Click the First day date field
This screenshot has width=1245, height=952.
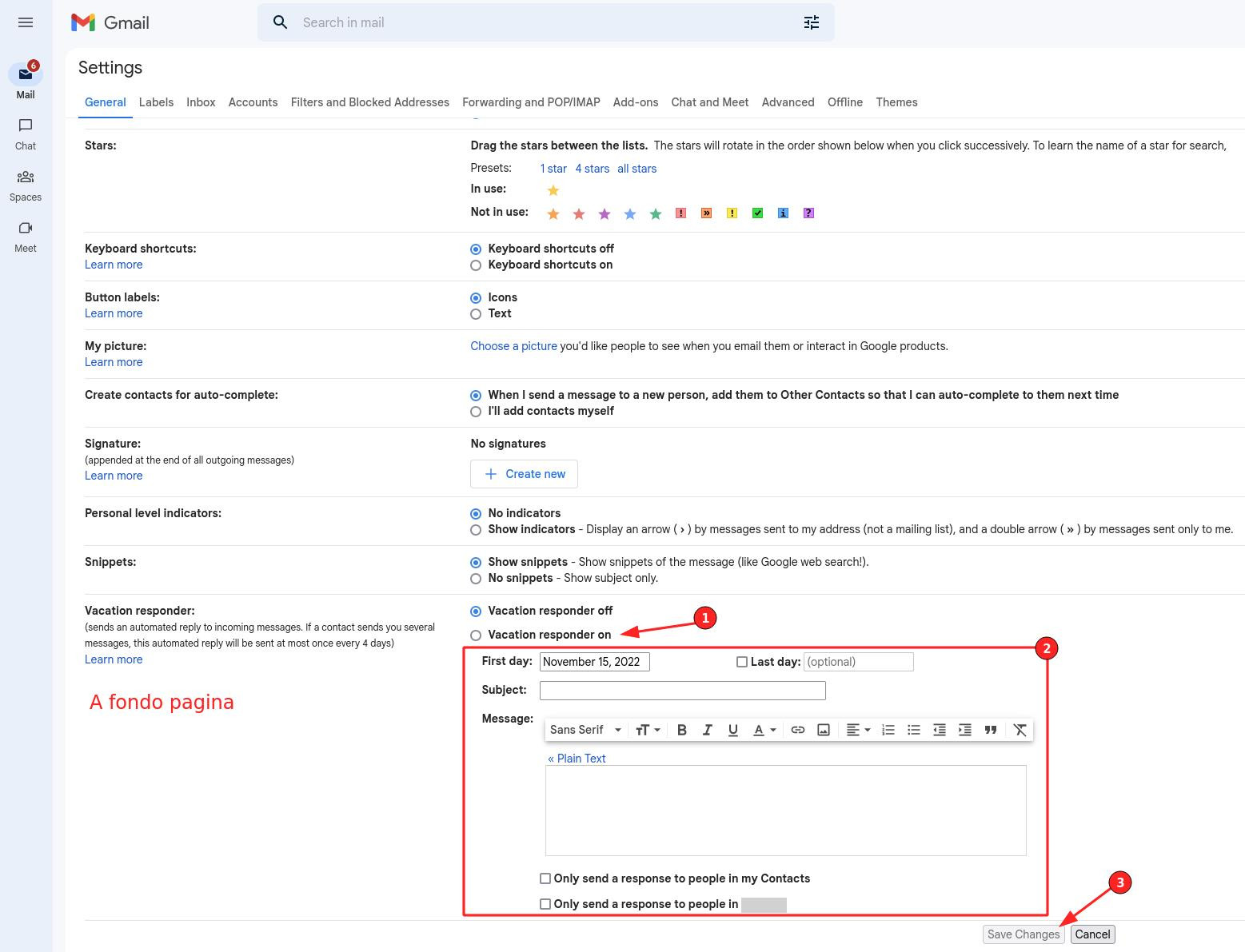595,662
